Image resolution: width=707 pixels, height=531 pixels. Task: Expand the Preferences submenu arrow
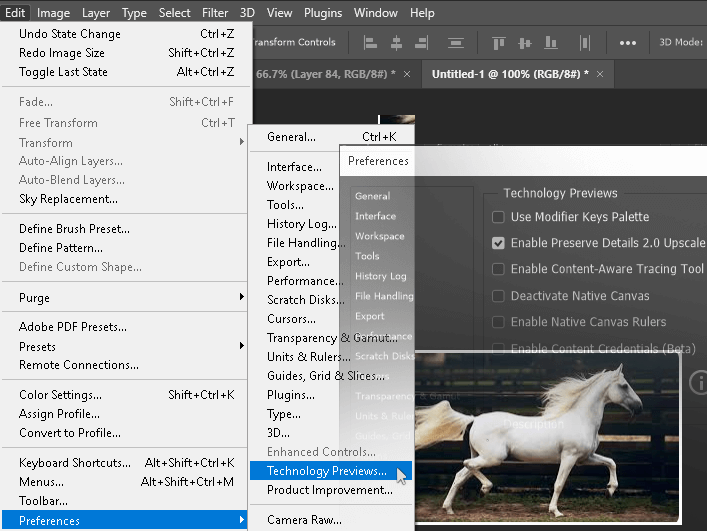pyautogui.click(x=242, y=520)
